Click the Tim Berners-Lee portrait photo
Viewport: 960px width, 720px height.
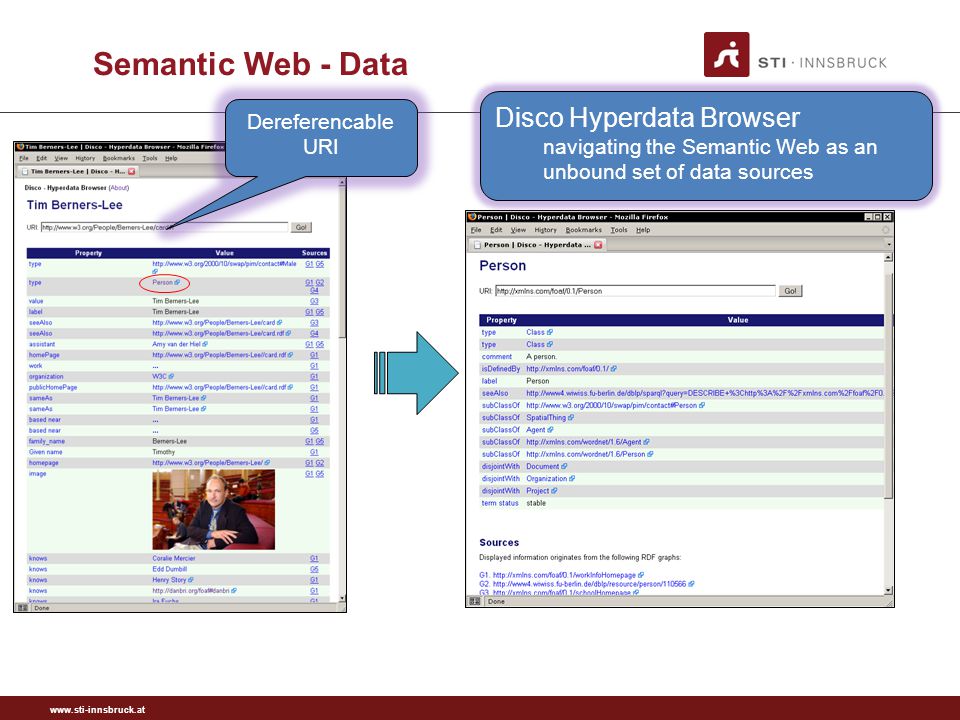(213, 509)
